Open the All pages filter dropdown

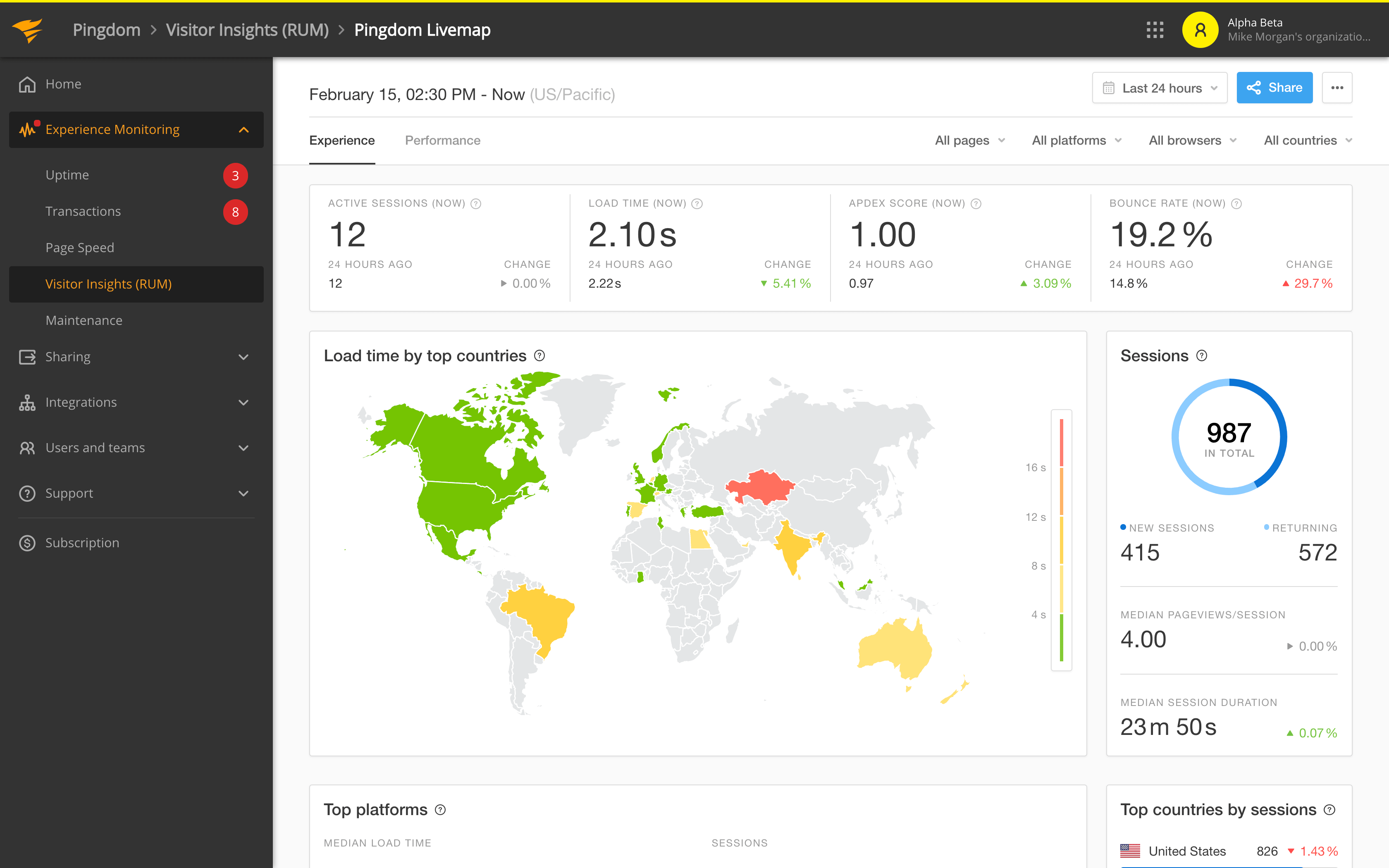(x=970, y=141)
